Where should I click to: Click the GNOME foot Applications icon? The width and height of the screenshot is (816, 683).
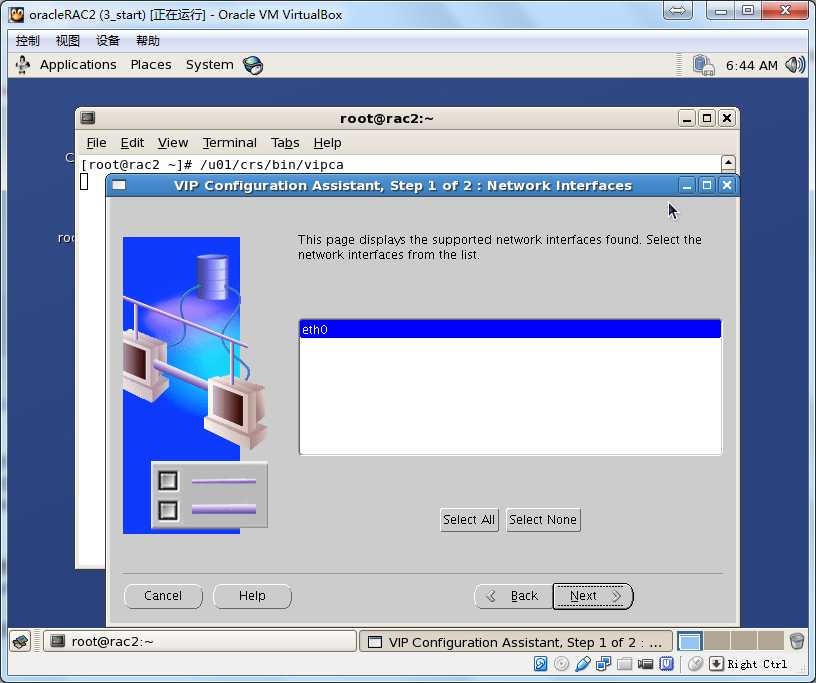23,65
